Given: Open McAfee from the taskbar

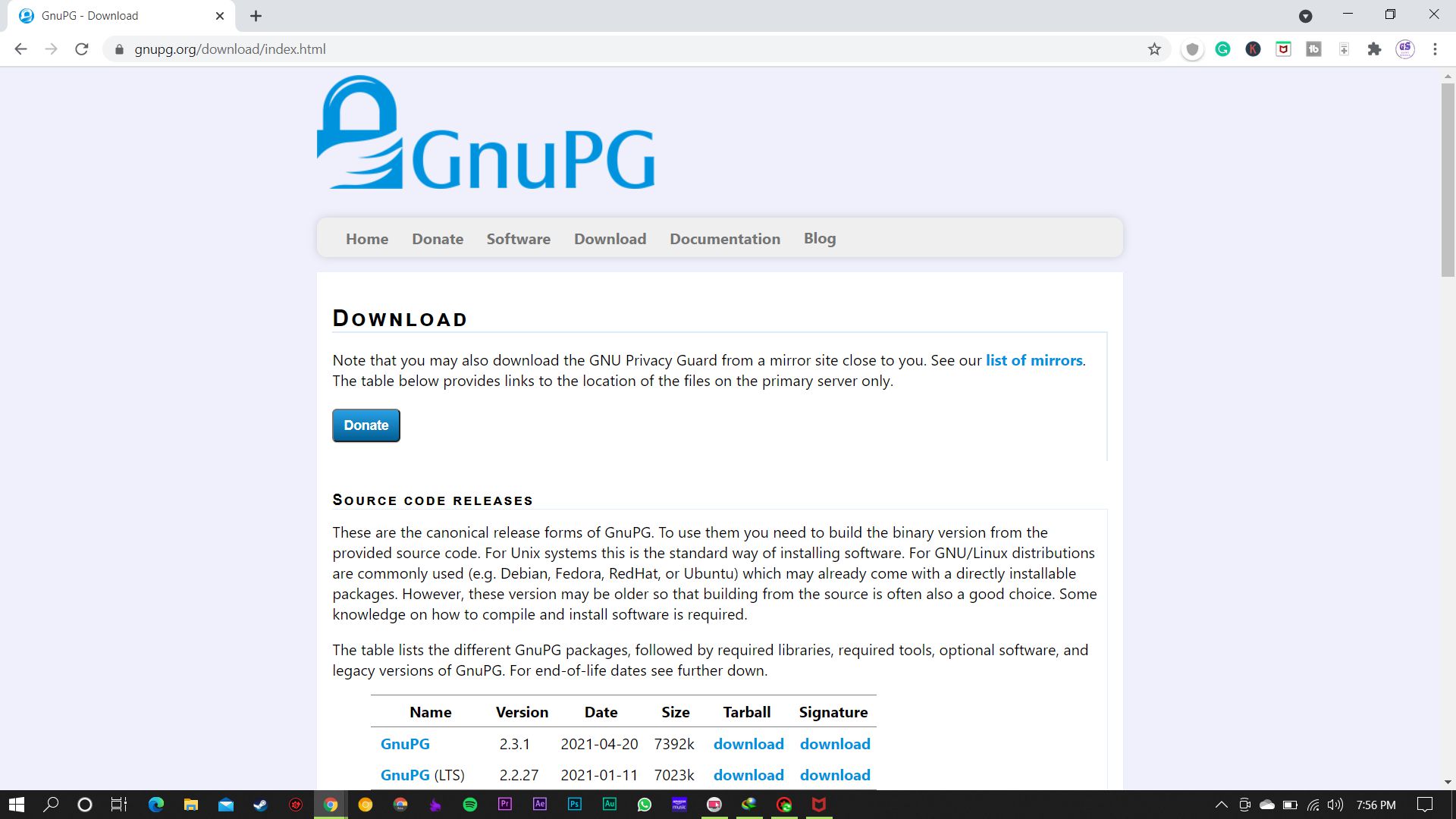Looking at the screenshot, I should pos(819,805).
